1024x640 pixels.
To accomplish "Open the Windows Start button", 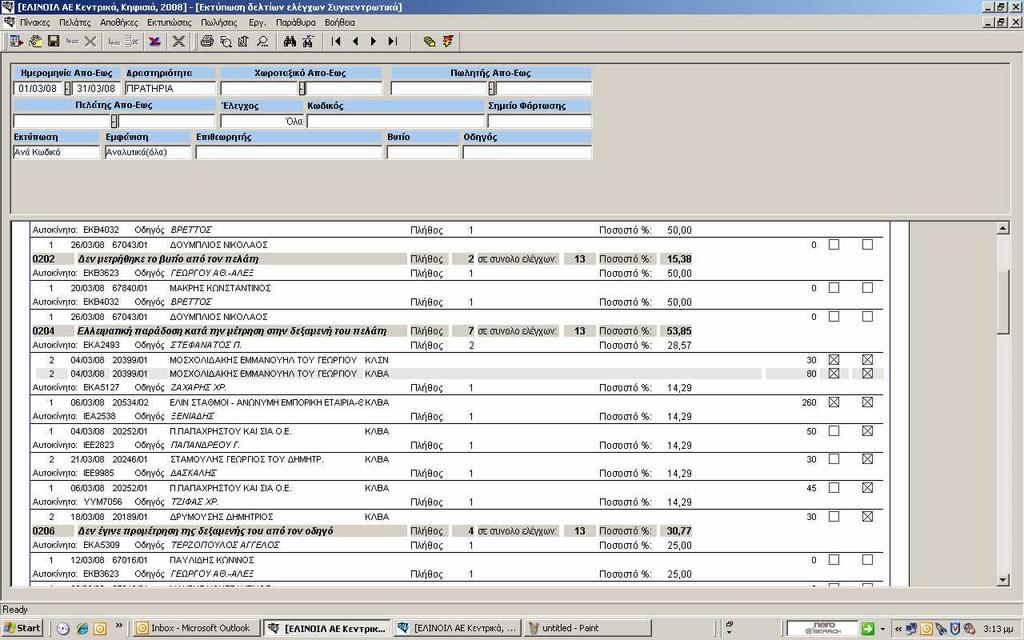I will (22, 628).
